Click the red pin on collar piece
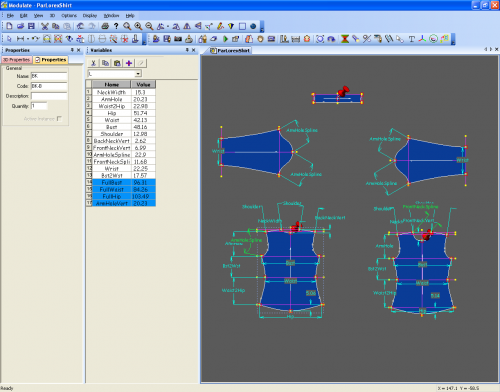The image size is (500, 392). point(343,91)
